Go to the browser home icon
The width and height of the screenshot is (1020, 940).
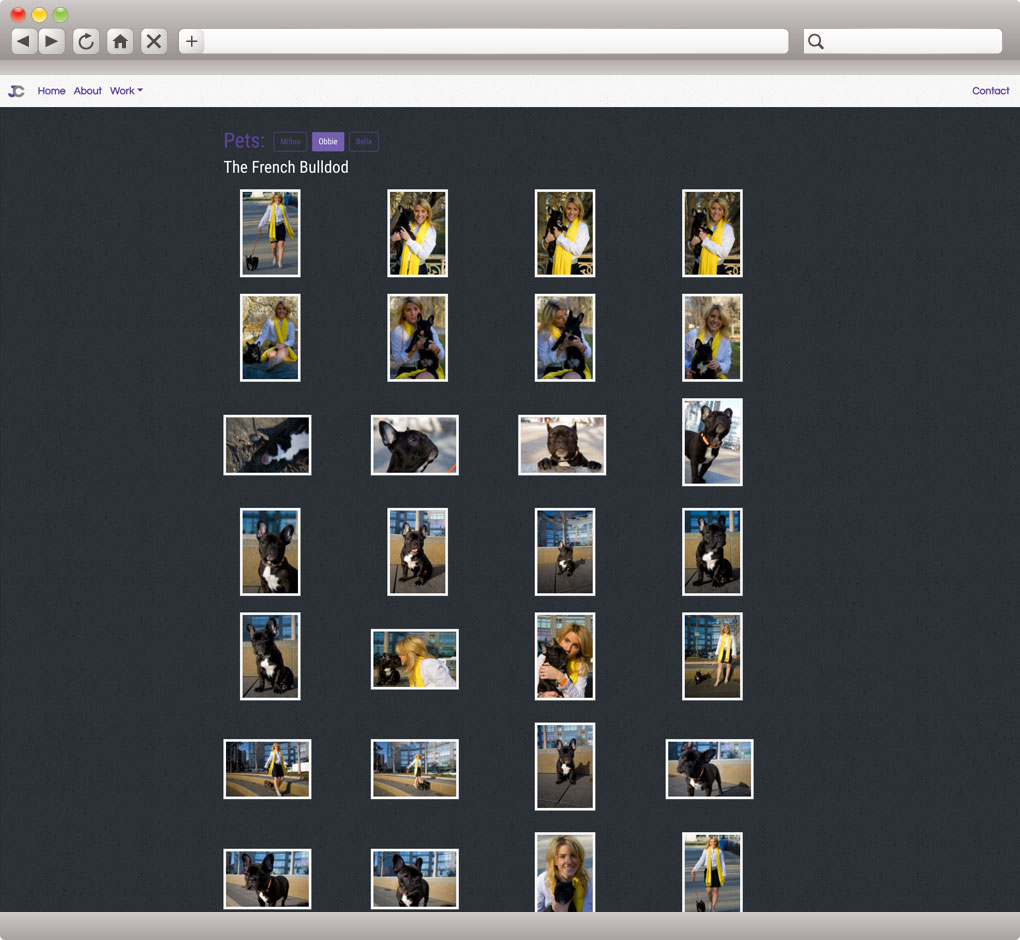120,41
